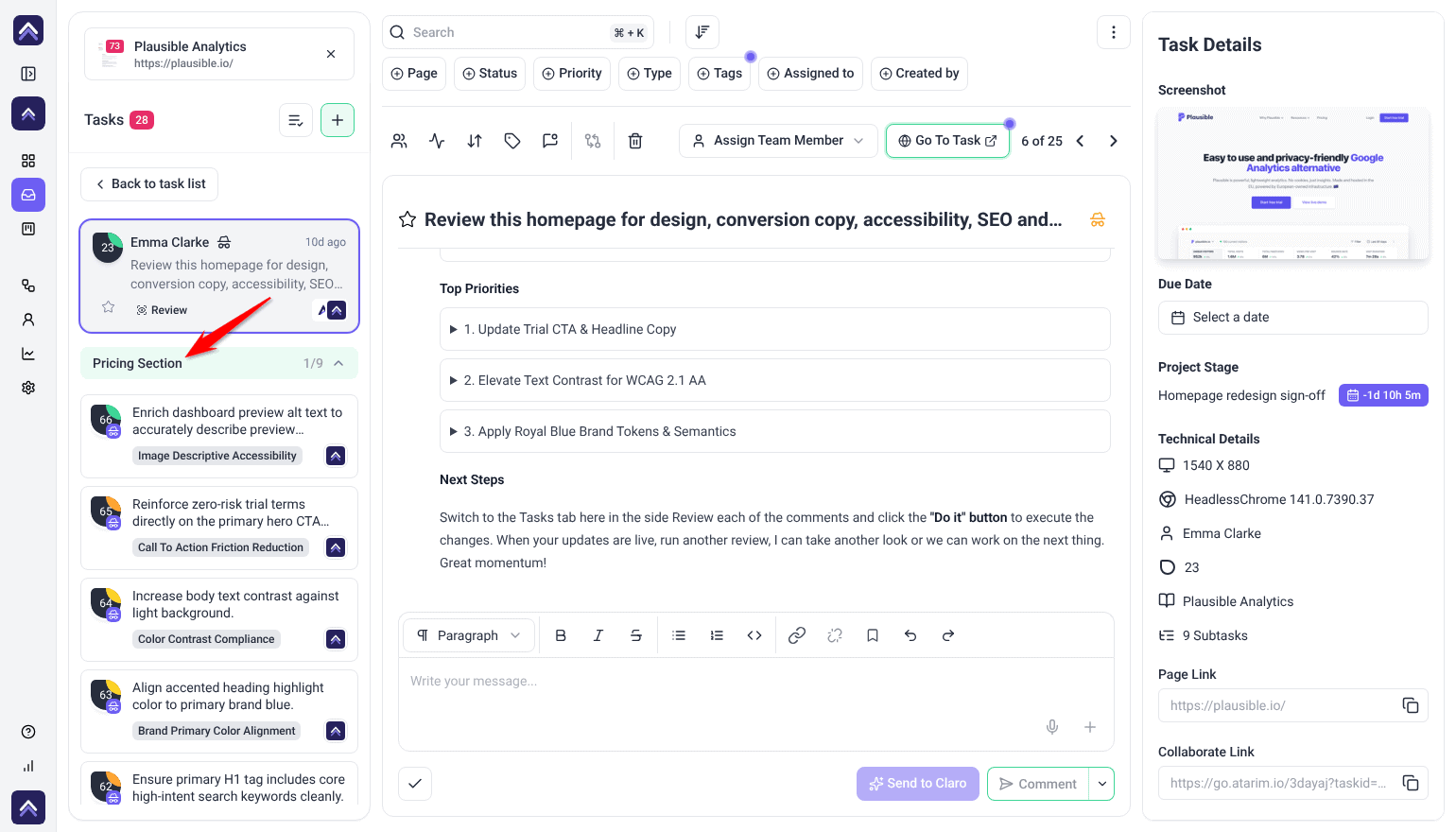The height and width of the screenshot is (832, 1456).
Task: Click the bold formatting button
Action: point(561,635)
